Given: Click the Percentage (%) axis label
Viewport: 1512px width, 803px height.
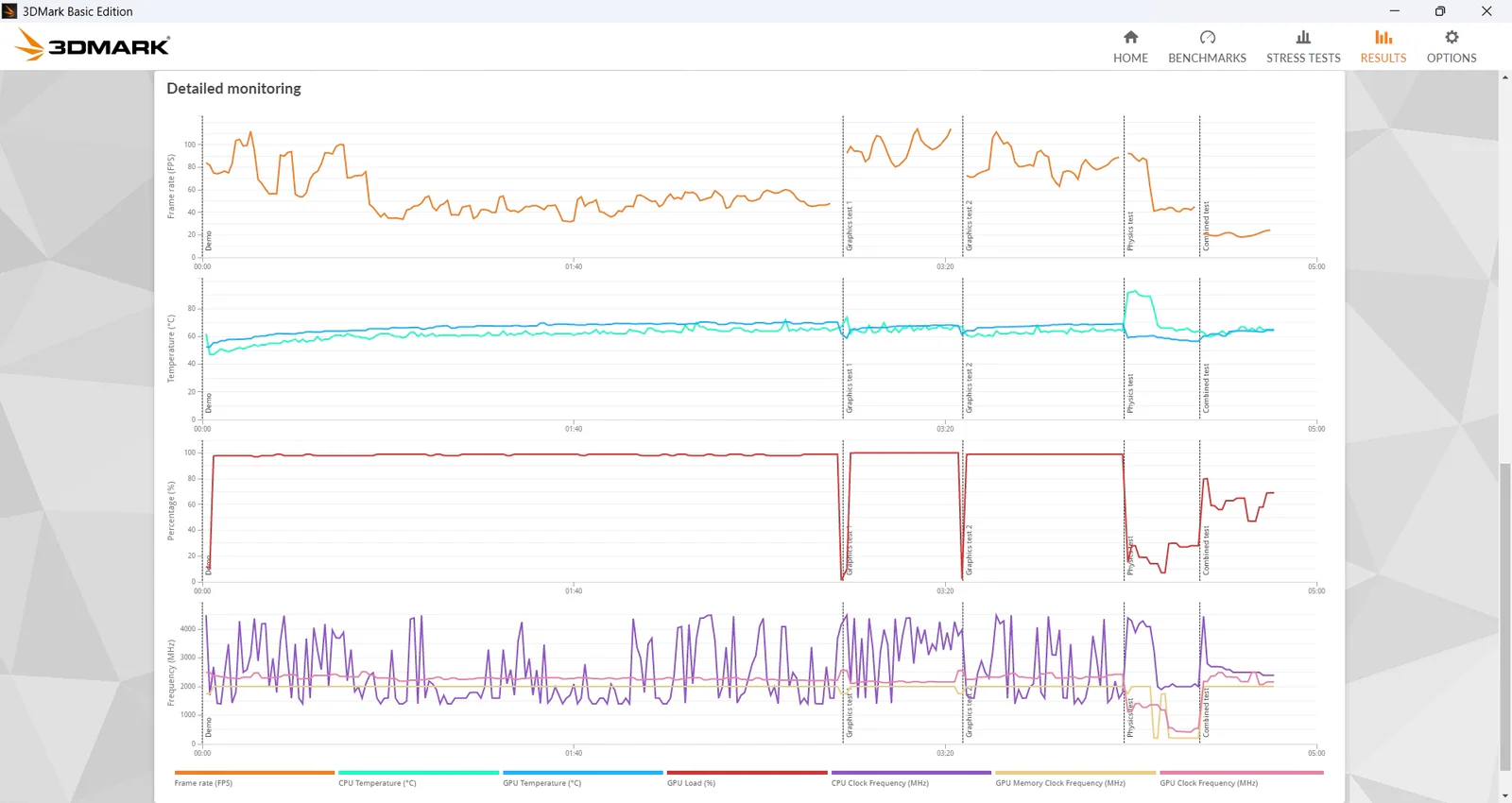Looking at the screenshot, I should 171,511.
